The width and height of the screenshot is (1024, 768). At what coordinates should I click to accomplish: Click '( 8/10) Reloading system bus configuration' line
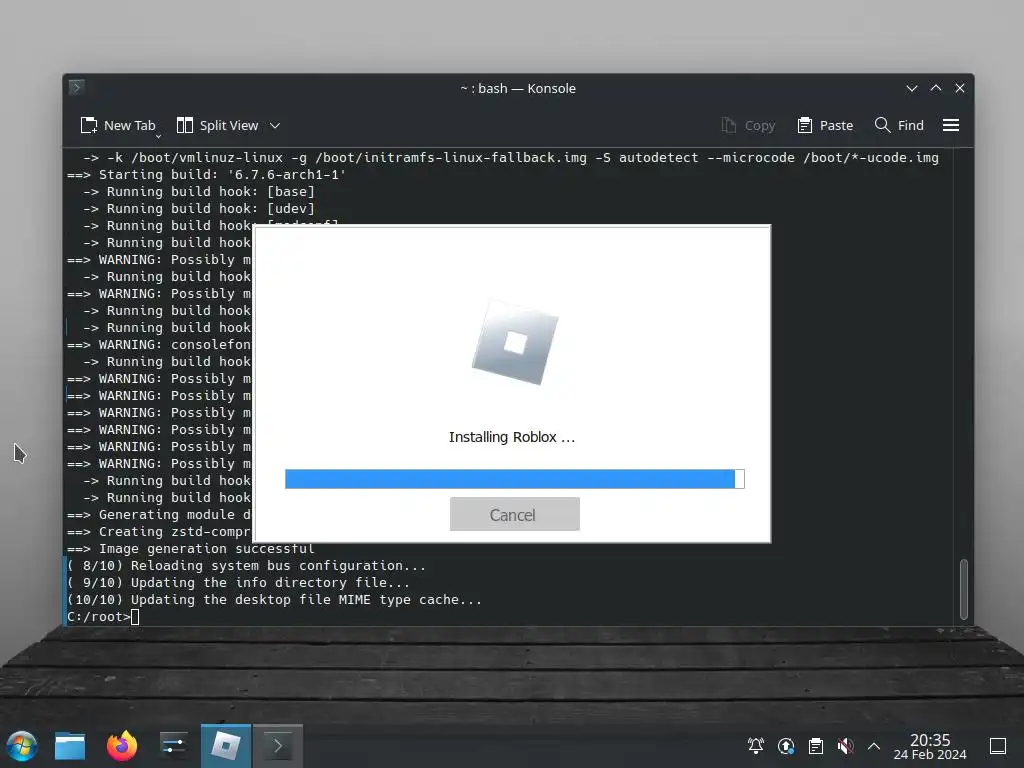click(246, 566)
